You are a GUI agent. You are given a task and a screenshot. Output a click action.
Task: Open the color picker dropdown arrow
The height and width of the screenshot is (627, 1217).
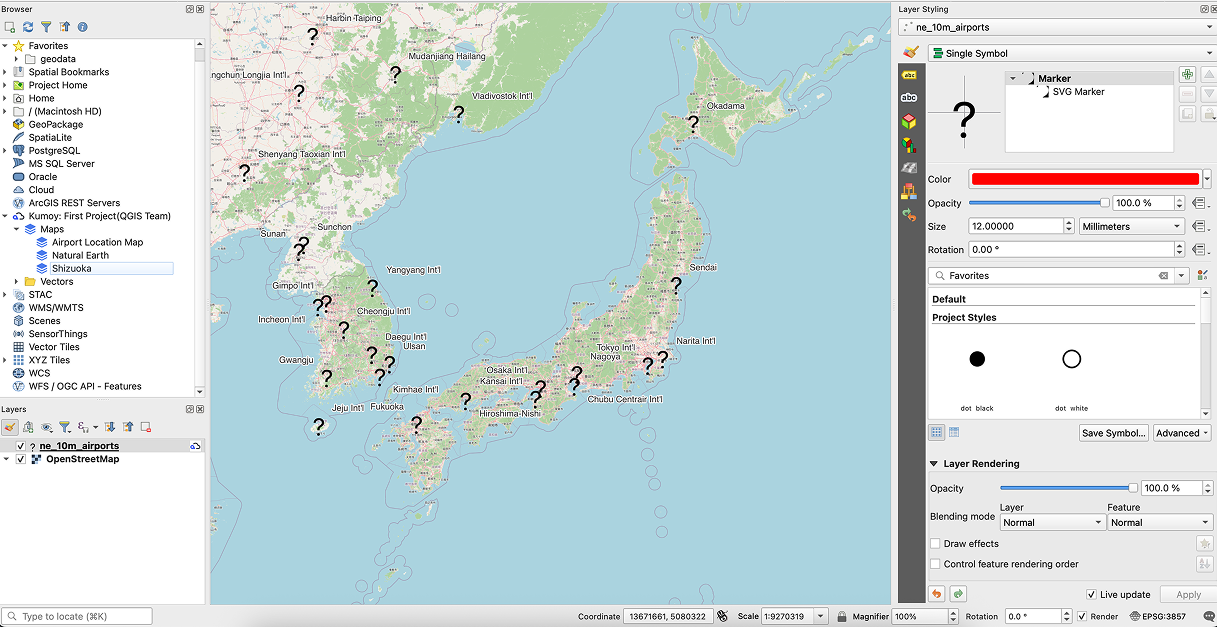1207,179
